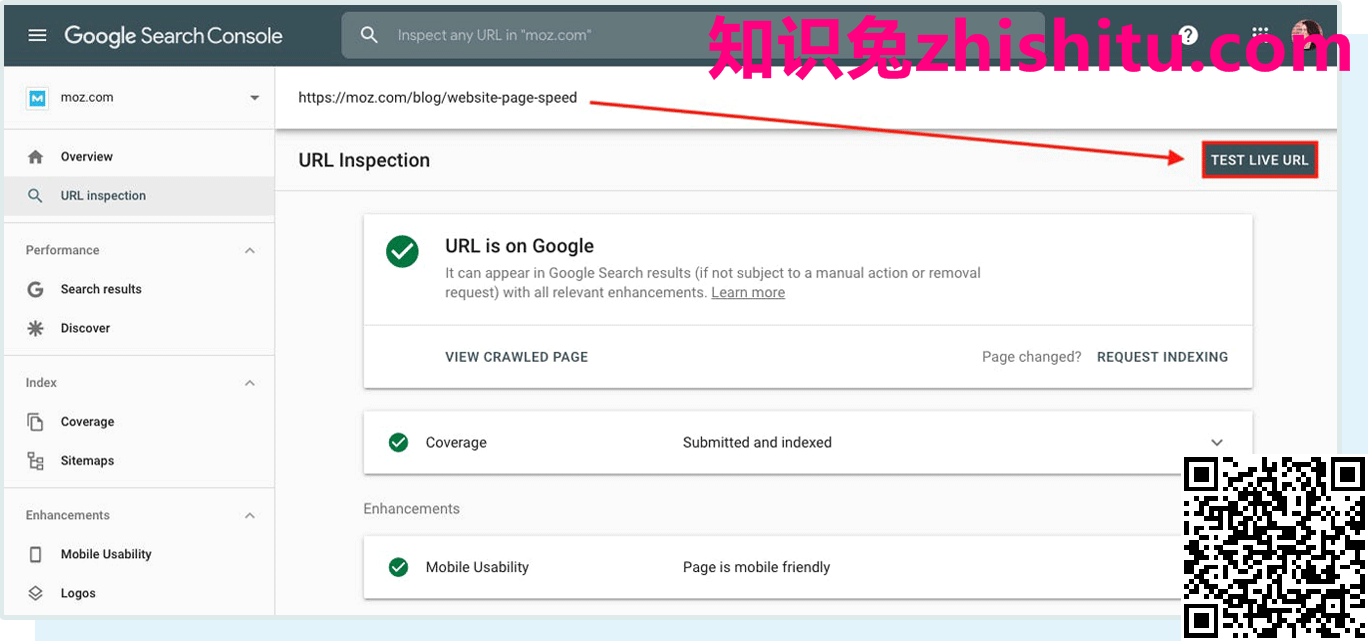Click the moz.com property logo icon

pyautogui.click(x=37, y=98)
